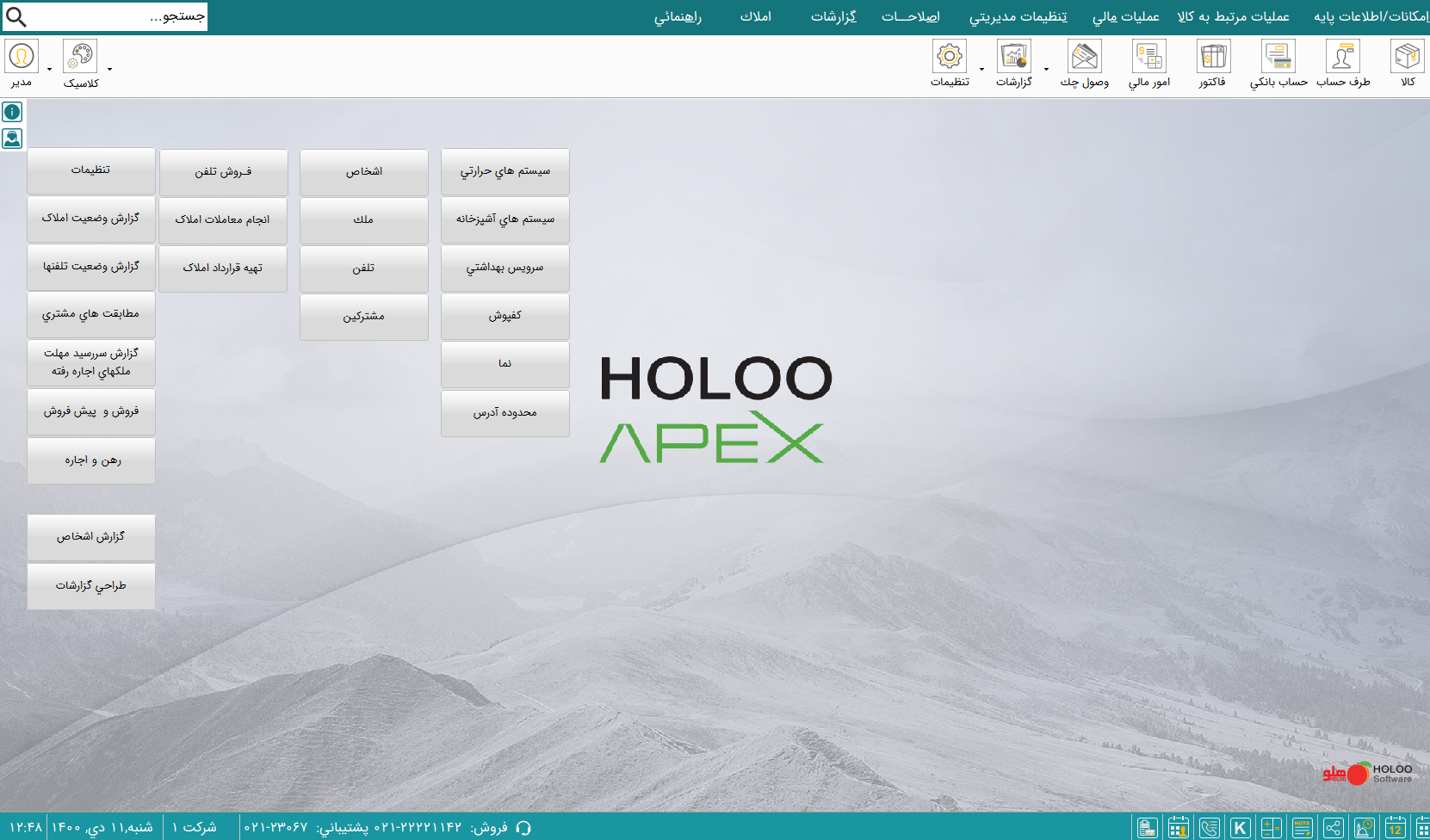Image resolution: width=1430 pixels, height=840 pixels.
Task: Open the mosque prayer times icon
Action: click(x=1365, y=828)
